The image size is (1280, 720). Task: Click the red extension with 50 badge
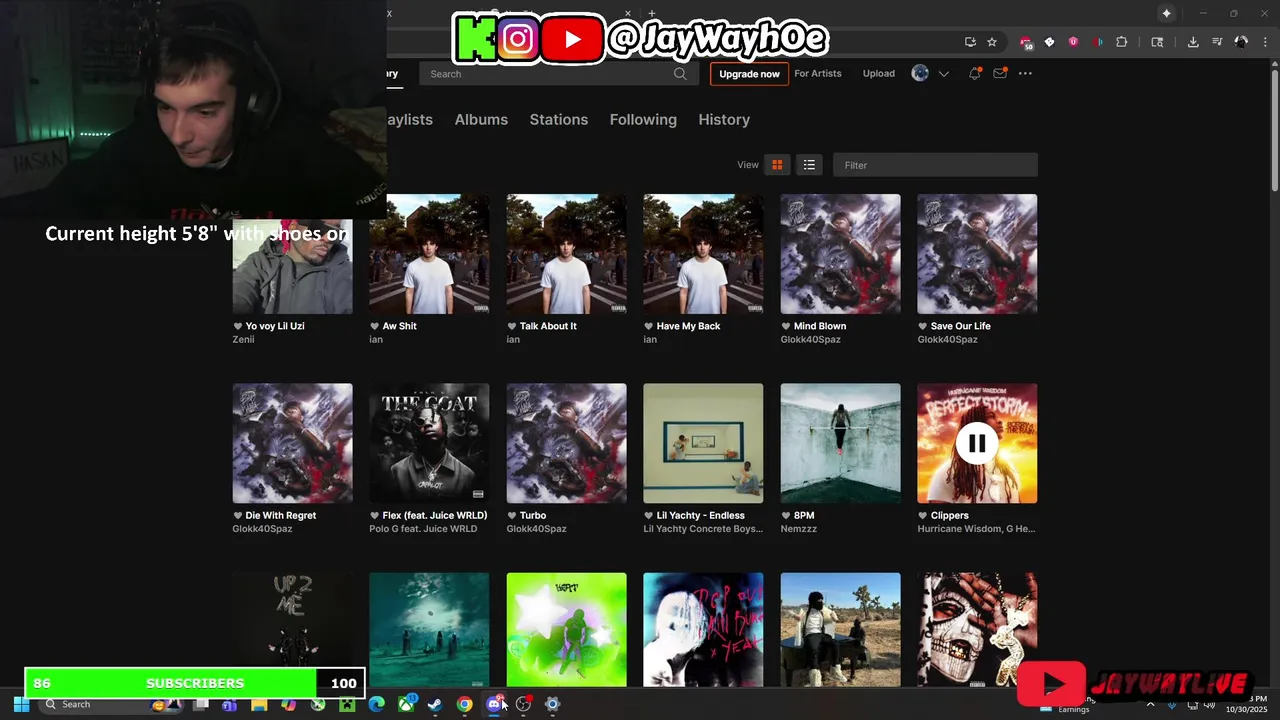point(1026,43)
